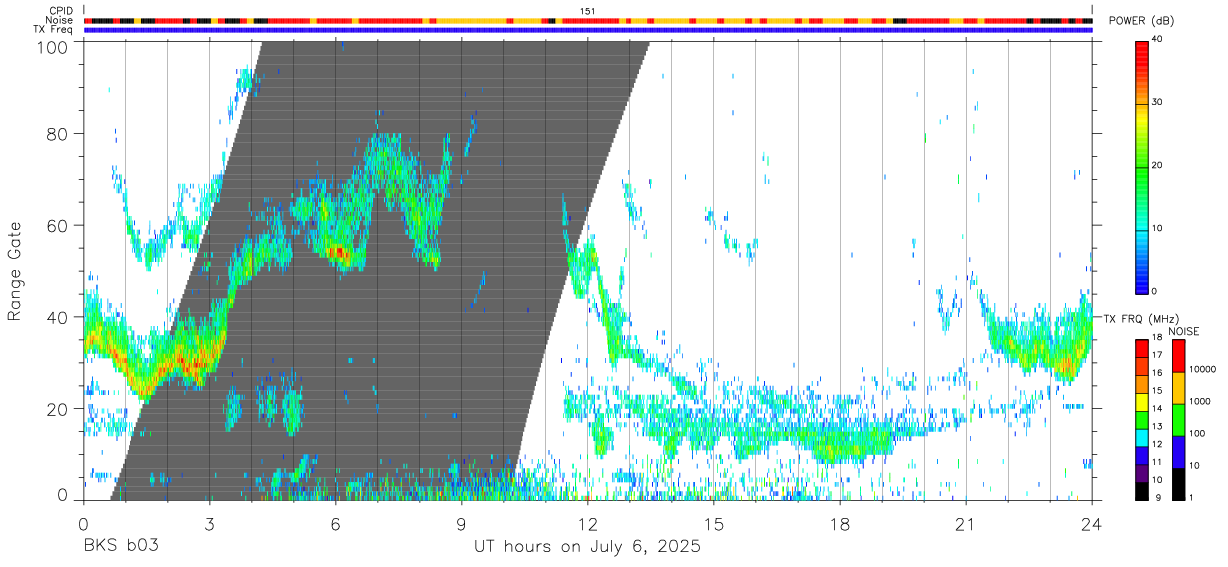The height and width of the screenshot is (567, 1228).
Task: Pick the green swatch in noise legend
Action: coord(1177,420)
